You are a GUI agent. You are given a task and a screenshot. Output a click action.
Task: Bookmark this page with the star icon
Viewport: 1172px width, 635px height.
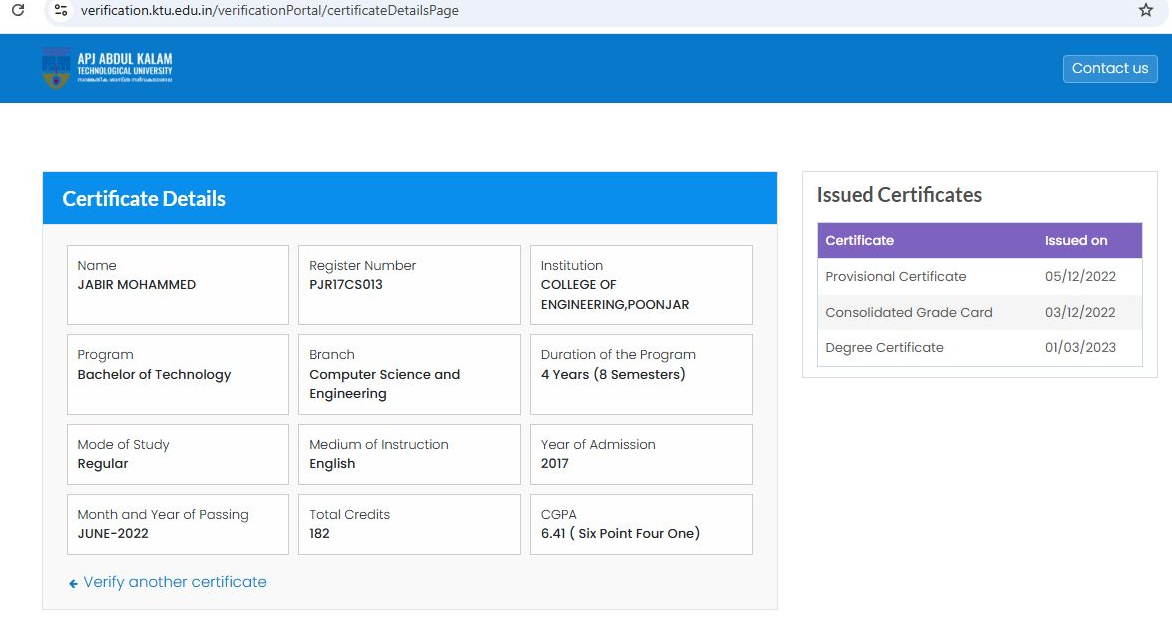(x=1145, y=10)
